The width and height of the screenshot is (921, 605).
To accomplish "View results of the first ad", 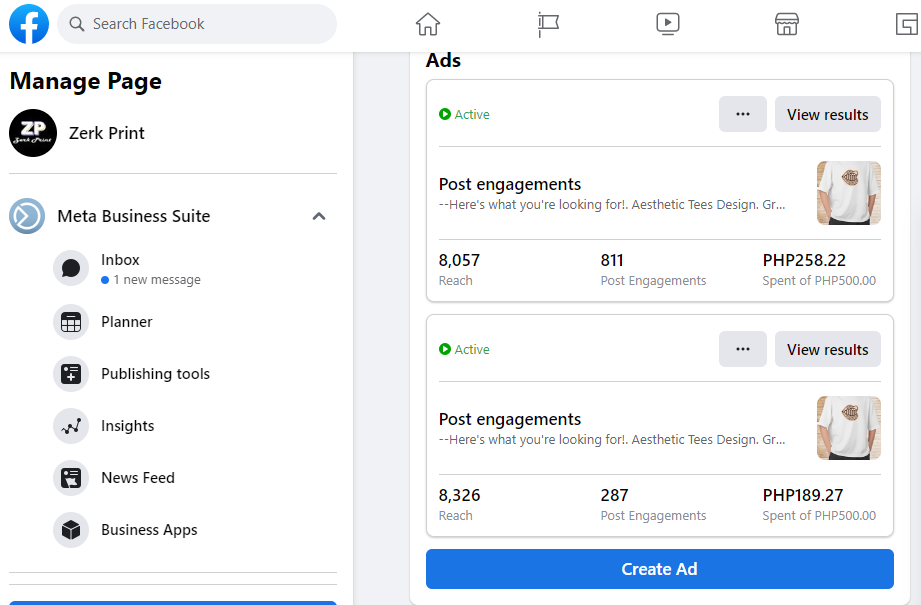I will [828, 114].
